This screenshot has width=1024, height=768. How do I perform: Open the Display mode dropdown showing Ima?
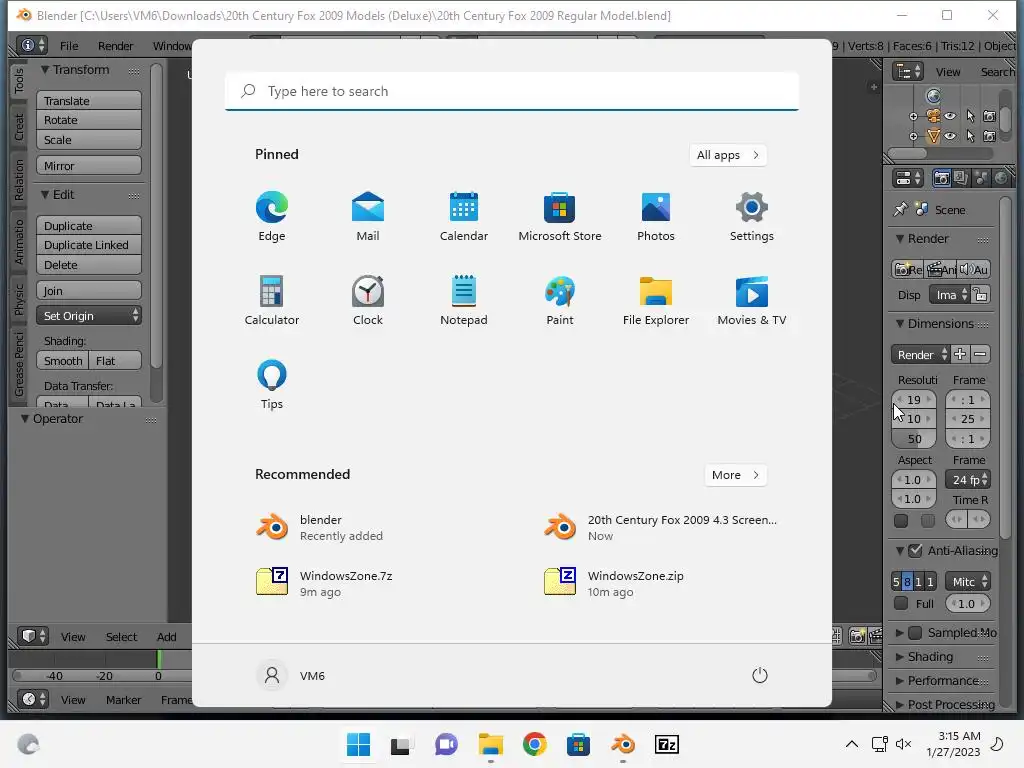[x=950, y=295]
